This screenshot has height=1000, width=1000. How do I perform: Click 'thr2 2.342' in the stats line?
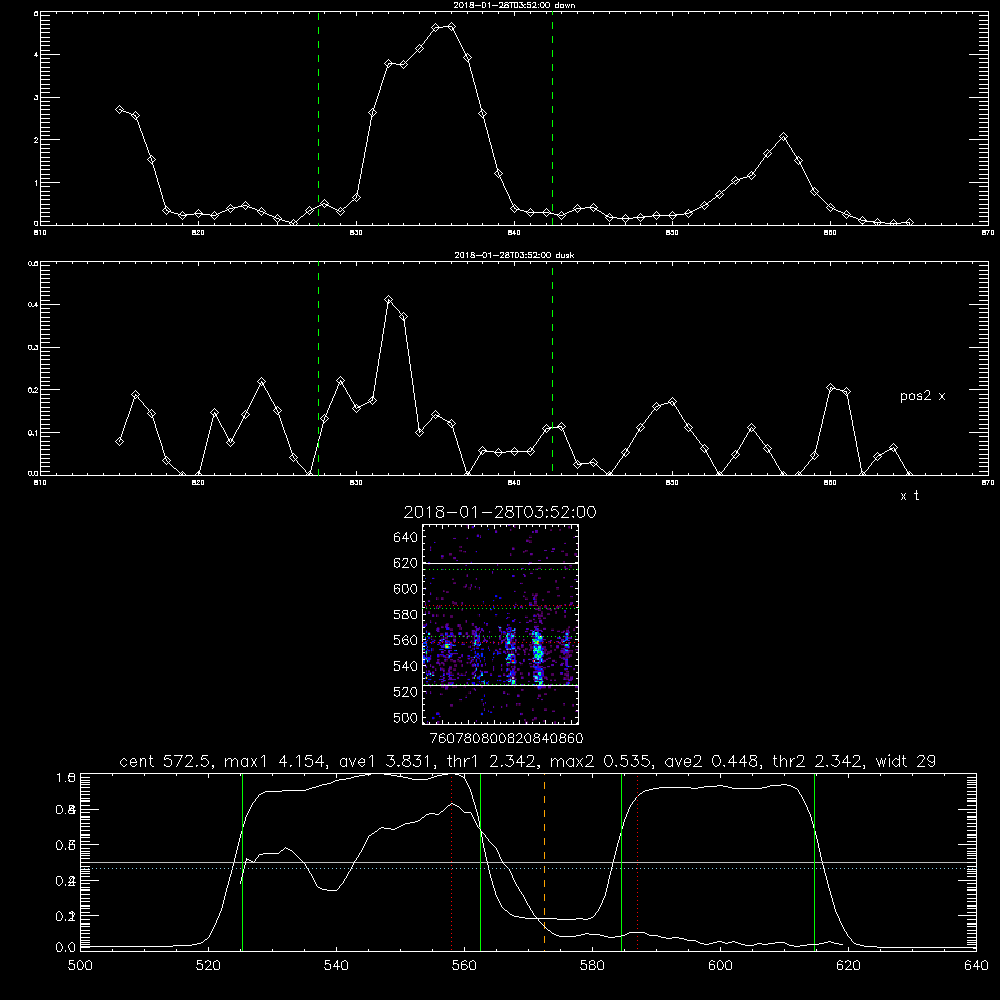pos(818,761)
